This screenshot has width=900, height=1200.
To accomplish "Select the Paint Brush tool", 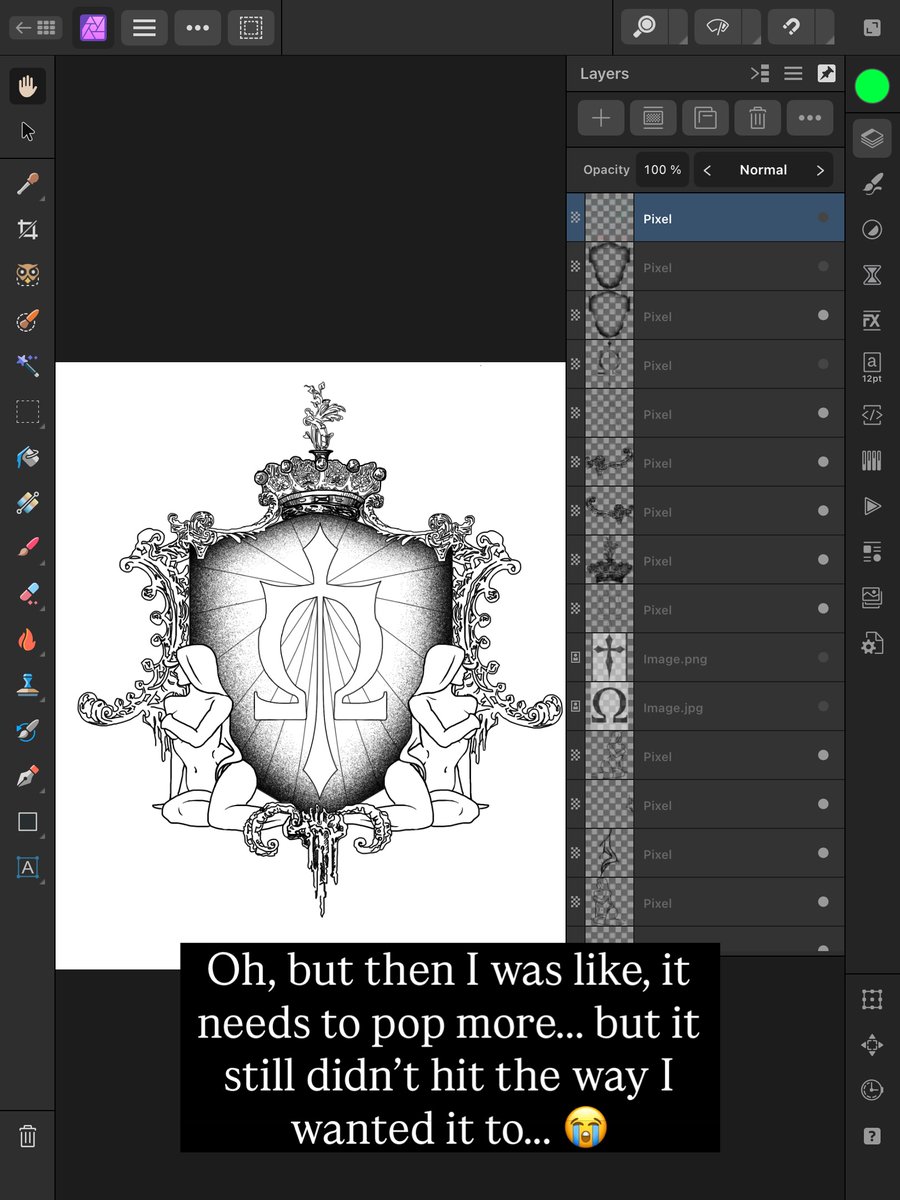I will coord(27,548).
